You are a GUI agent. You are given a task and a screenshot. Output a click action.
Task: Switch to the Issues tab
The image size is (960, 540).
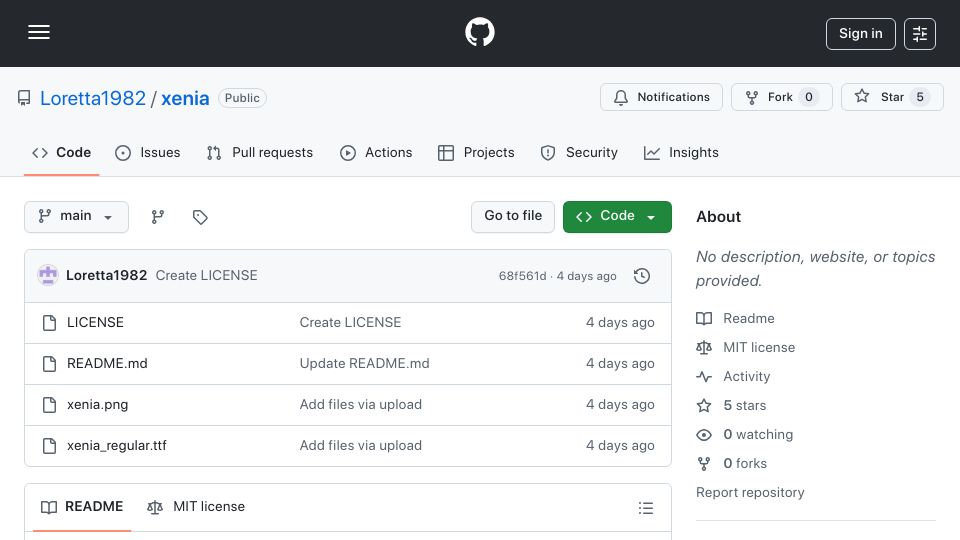click(x=148, y=152)
